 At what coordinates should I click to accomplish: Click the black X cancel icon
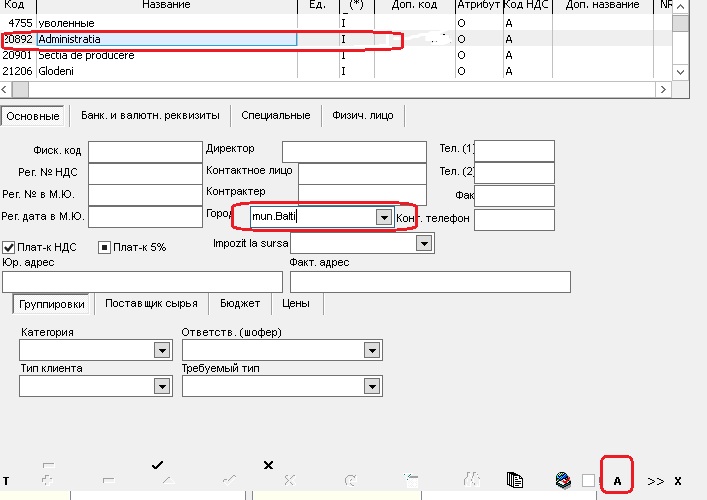(x=268, y=465)
